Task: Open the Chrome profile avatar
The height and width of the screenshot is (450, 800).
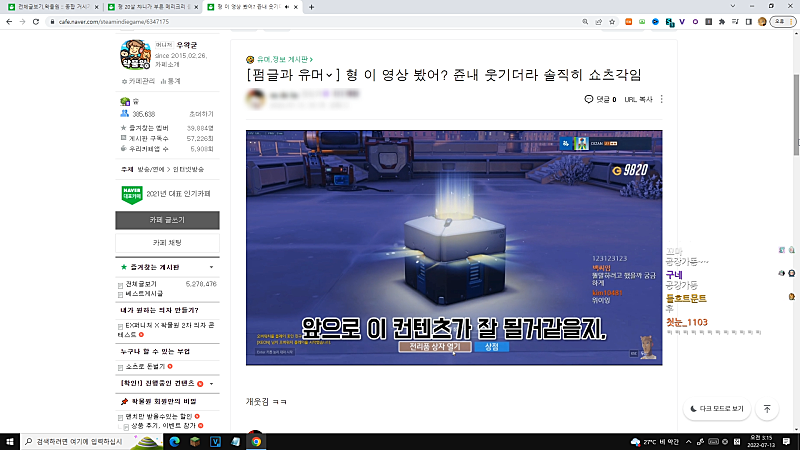Action: [762, 22]
